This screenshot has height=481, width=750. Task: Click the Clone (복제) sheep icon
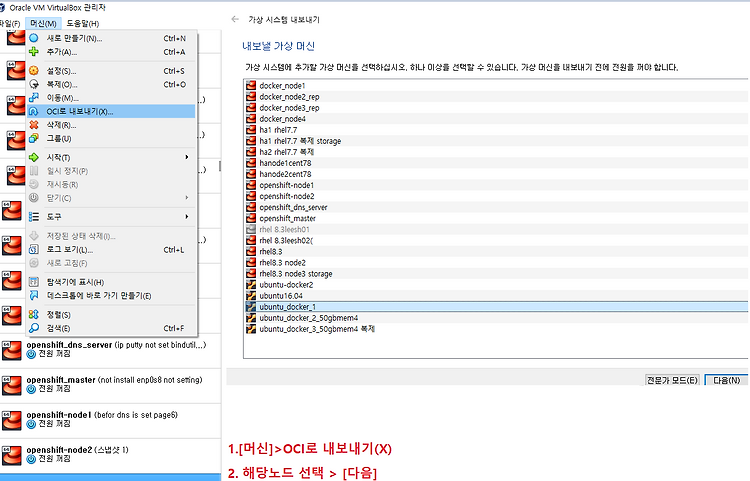(x=34, y=84)
